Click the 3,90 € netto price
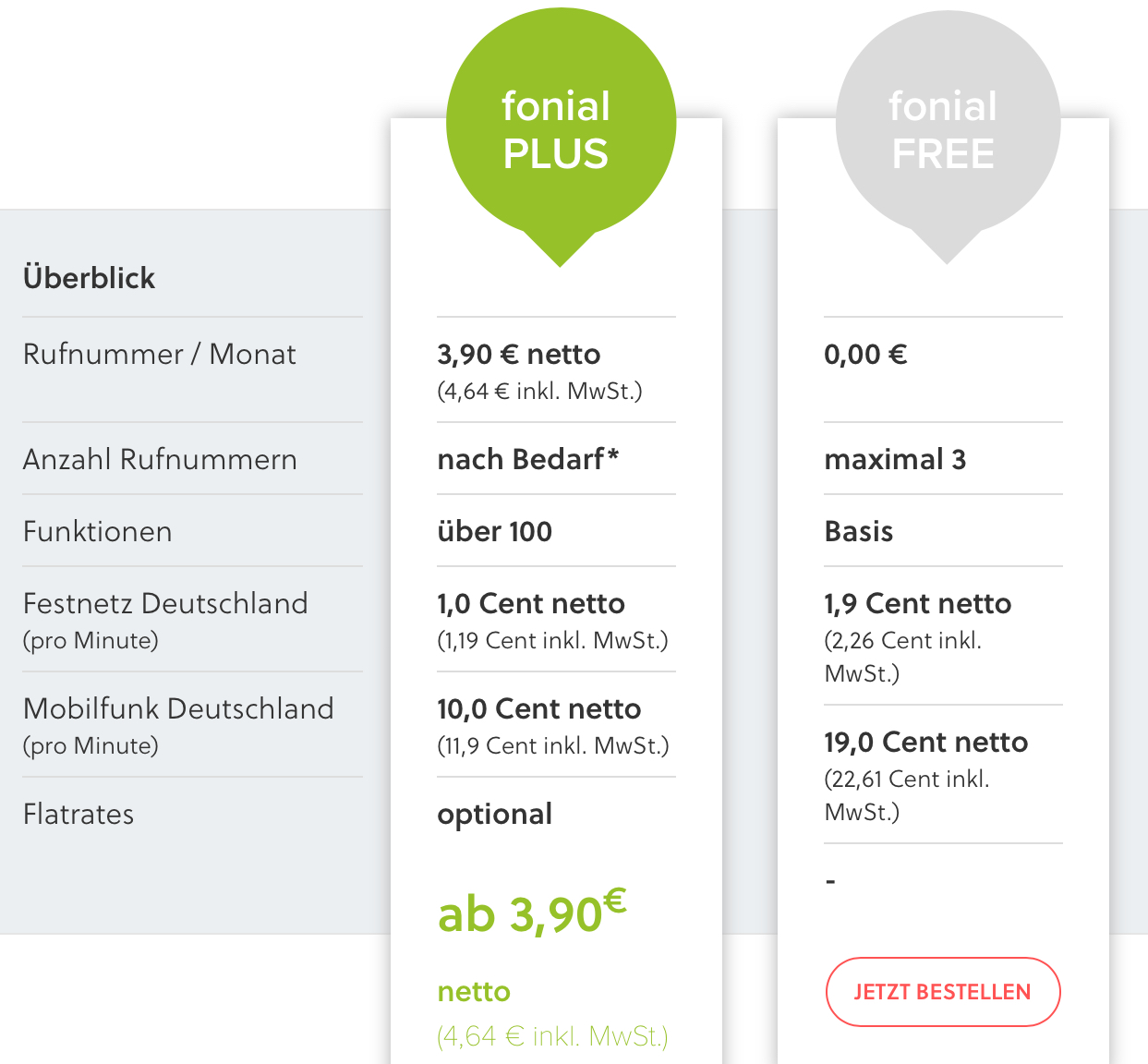Viewport: 1148px width, 1064px height. pos(519,354)
